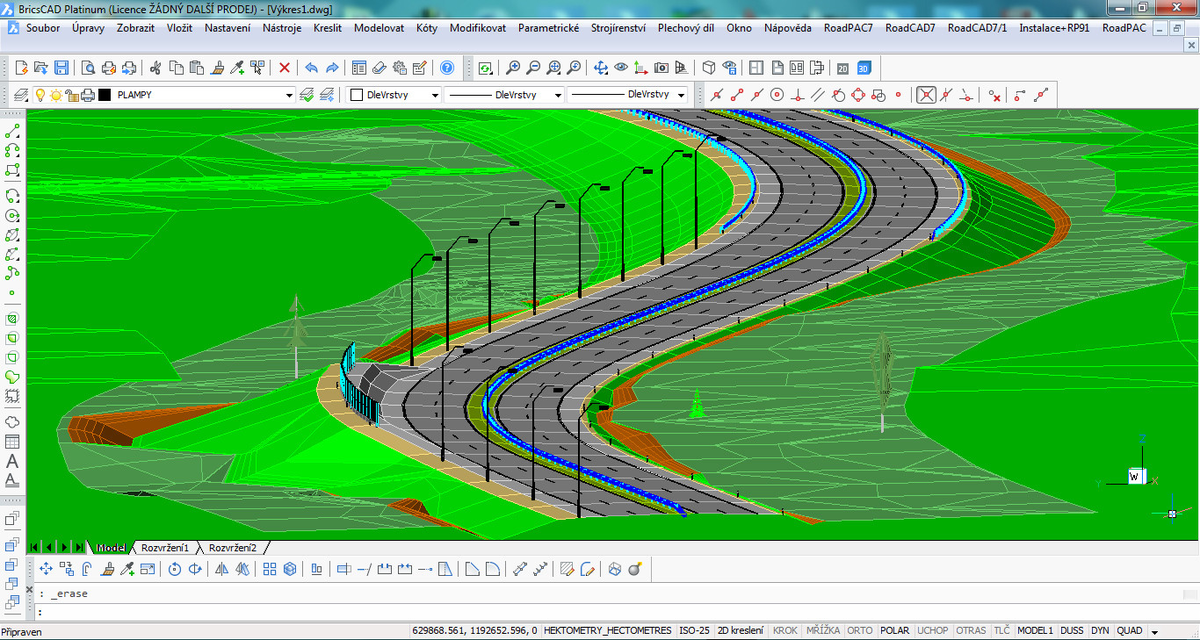Open the DleVrstvy color dropdown

434,95
